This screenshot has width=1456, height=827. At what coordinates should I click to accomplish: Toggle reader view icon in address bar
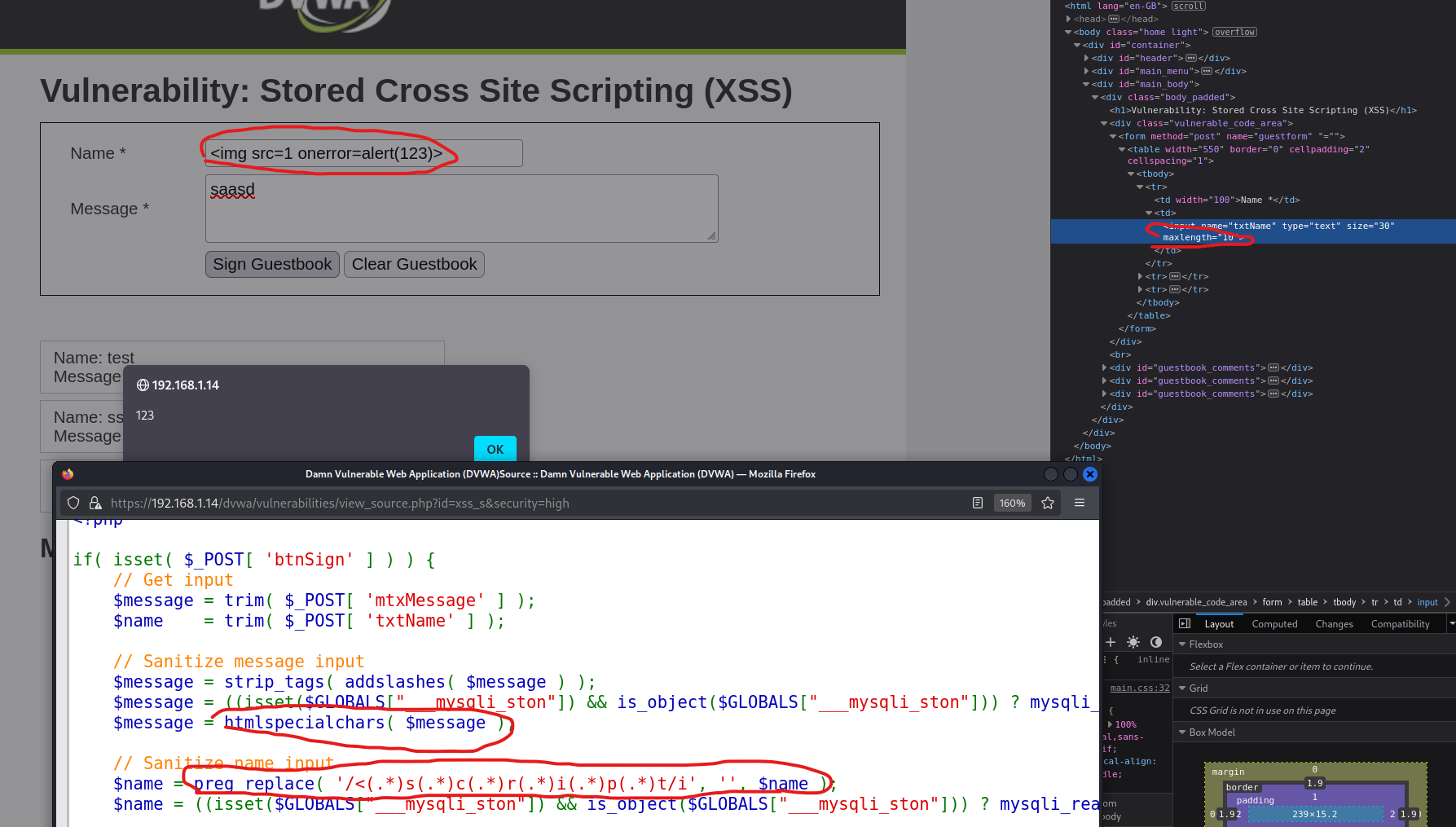[978, 503]
